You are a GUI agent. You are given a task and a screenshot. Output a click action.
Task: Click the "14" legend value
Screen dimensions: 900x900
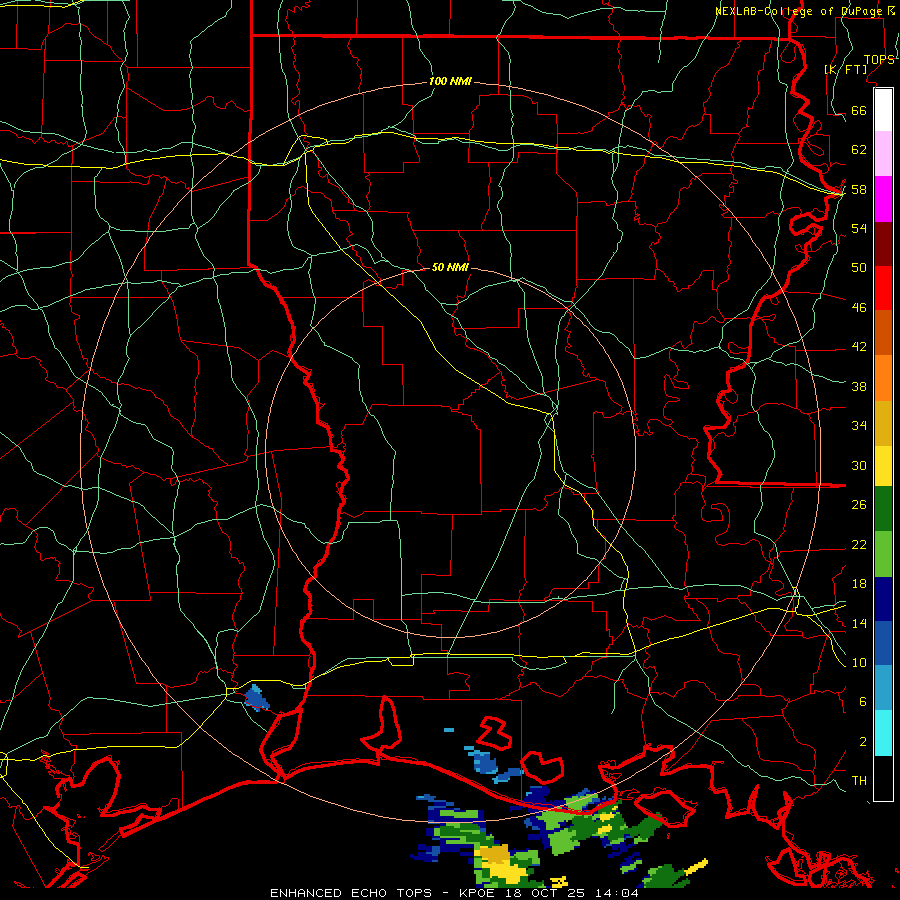pyautogui.click(x=859, y=623)
